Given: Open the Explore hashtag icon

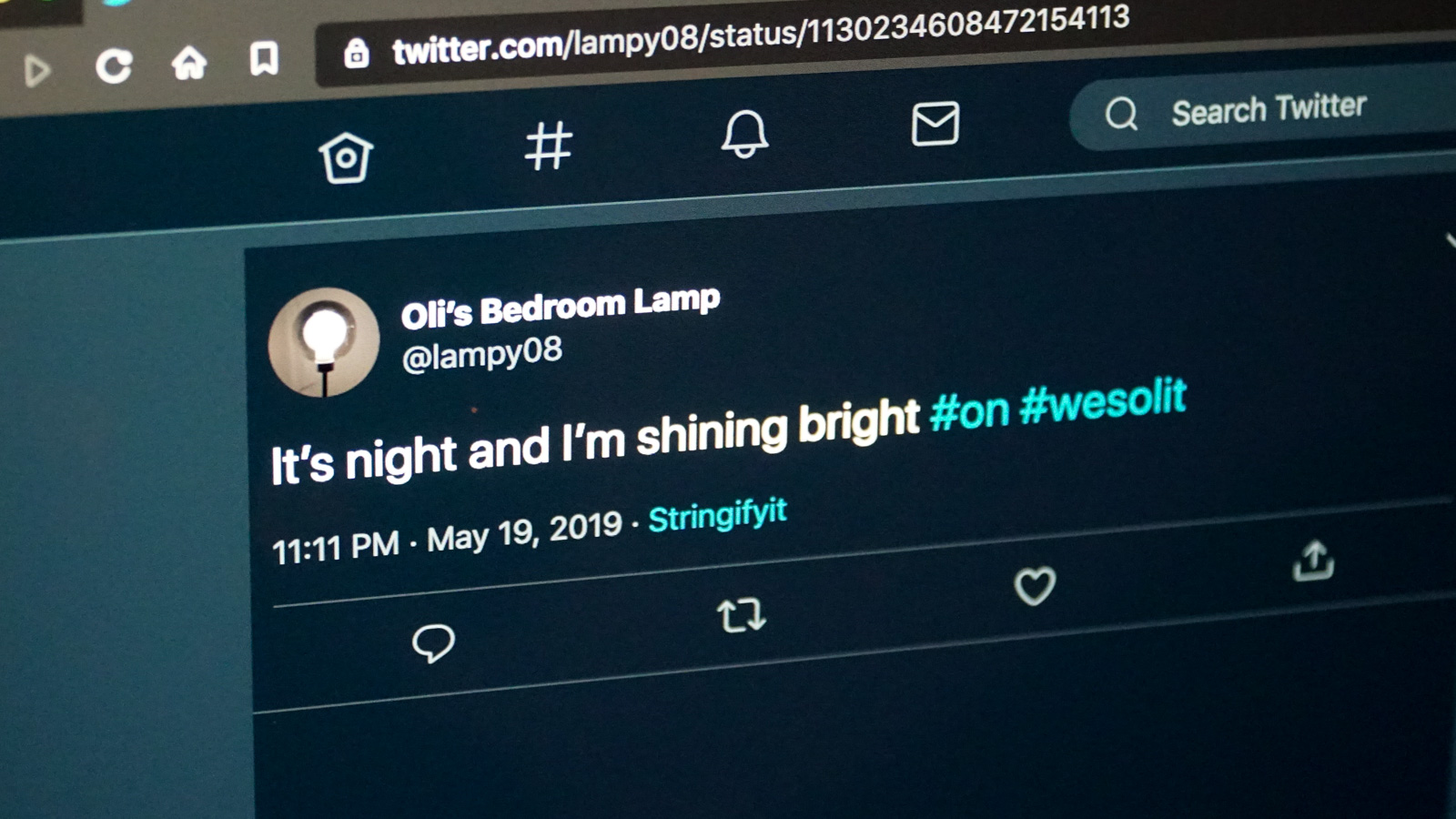Looking at the screenshot, I should 549,145.
